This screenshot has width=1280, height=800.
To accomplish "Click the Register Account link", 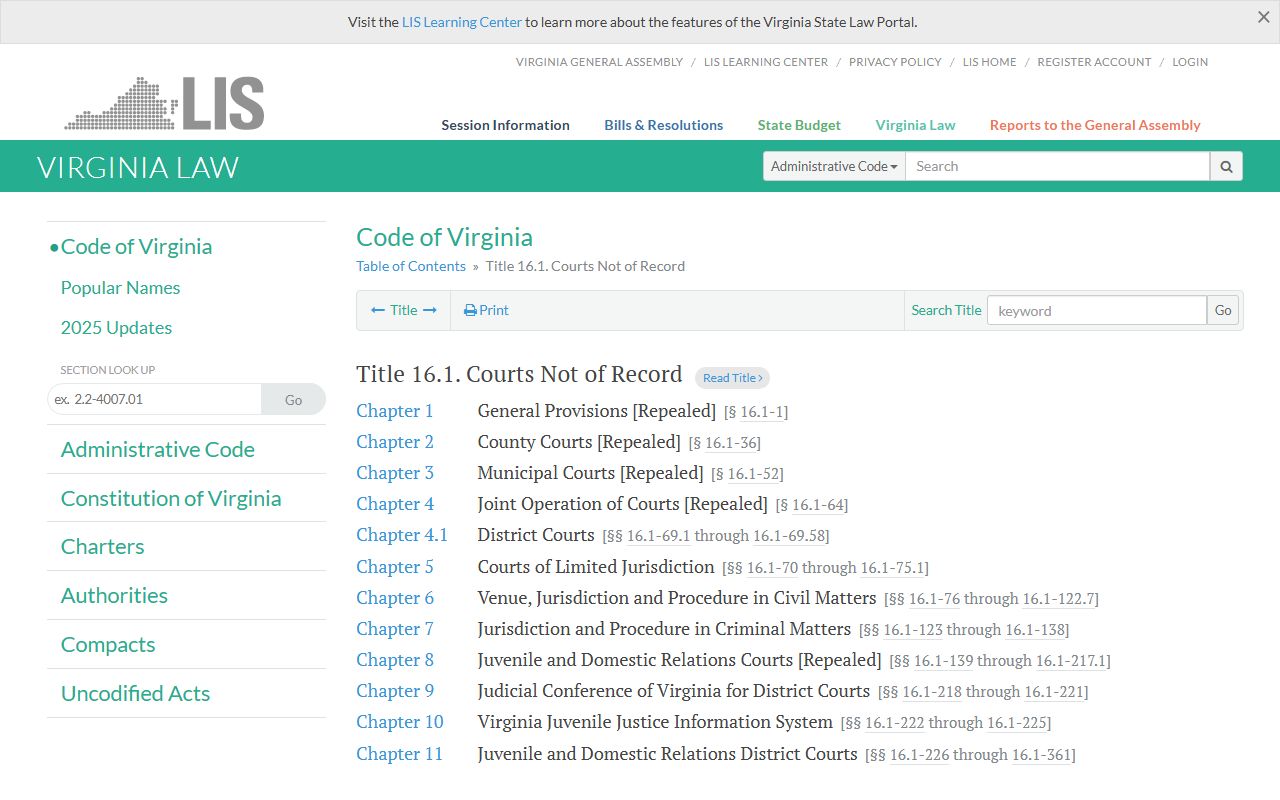I will coord(1094,62).
